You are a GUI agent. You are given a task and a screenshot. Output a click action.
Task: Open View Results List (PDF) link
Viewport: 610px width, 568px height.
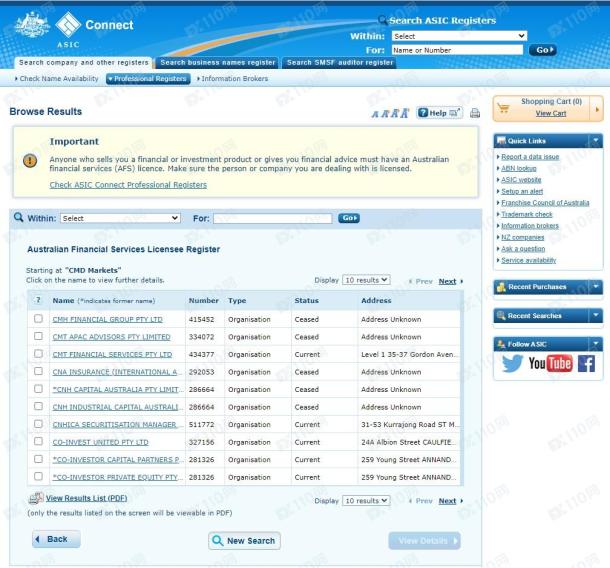(86, 498)
